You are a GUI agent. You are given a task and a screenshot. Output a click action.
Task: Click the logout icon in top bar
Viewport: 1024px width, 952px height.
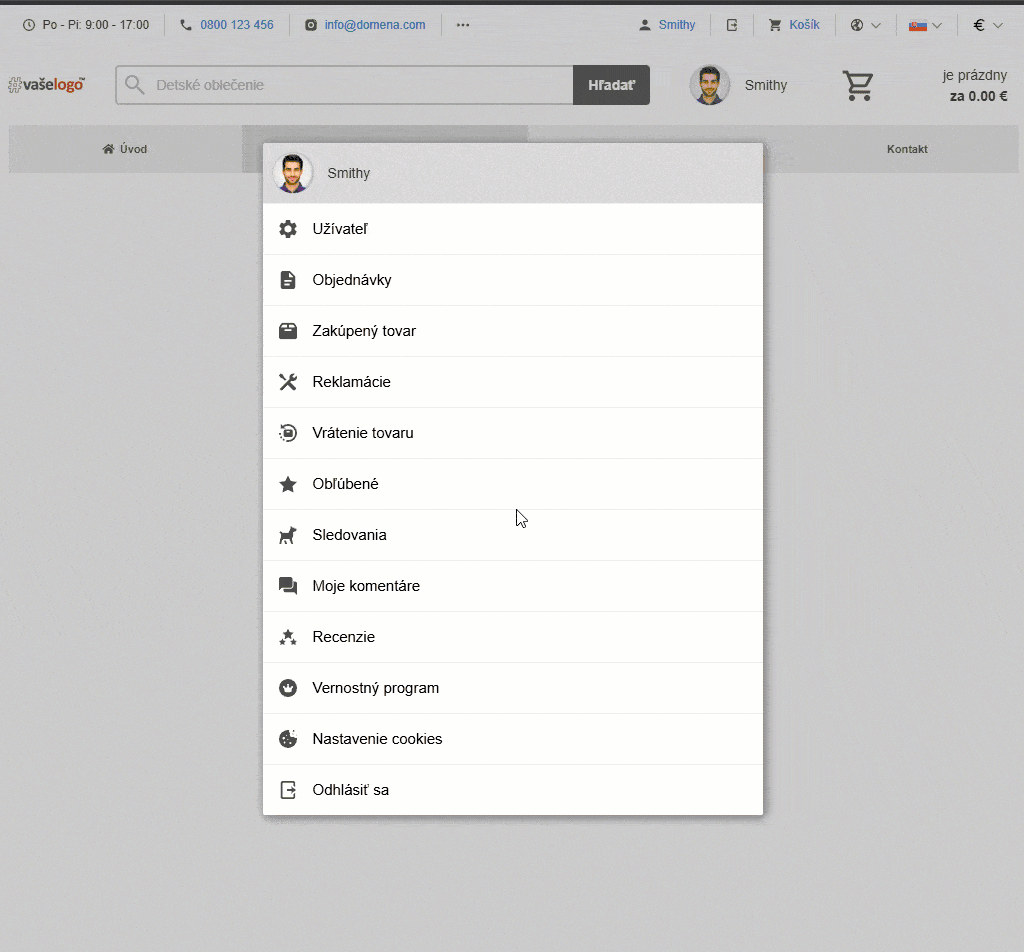pyautogui.click(x=732, y=25)
